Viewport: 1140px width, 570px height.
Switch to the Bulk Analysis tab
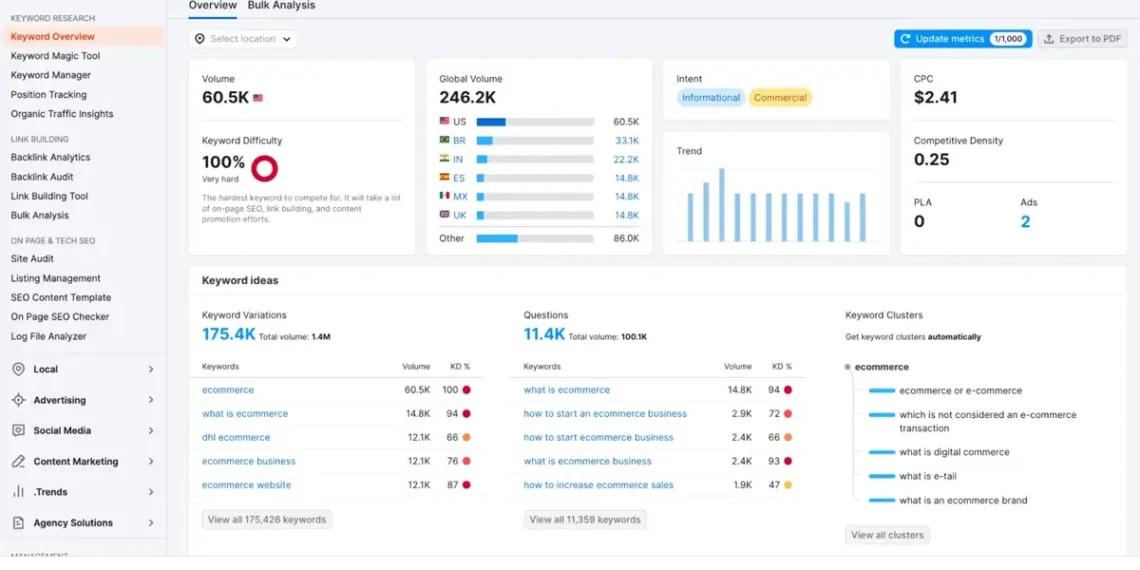pyautogui.click(x=281, y=6)
